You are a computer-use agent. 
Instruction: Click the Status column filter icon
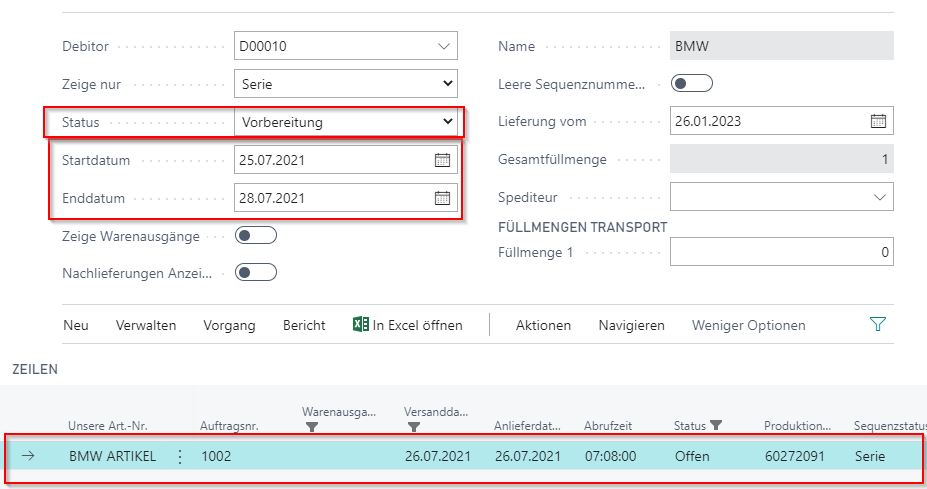pyautogui.click(x=716, y=426)
